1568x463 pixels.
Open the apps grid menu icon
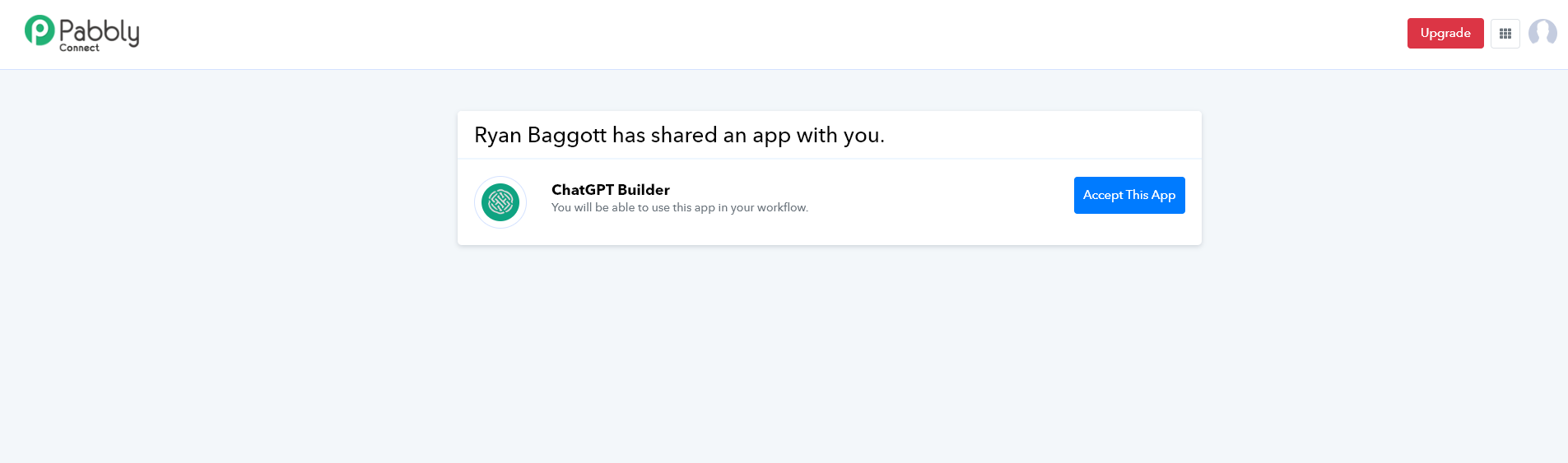[x=1505, y=34]
